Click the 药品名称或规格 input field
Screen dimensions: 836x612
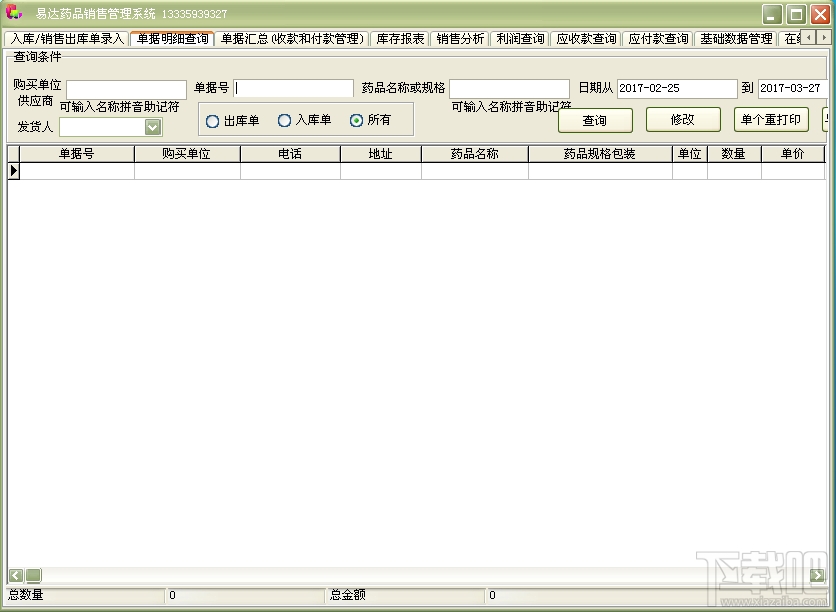click(x=509, y=88)
